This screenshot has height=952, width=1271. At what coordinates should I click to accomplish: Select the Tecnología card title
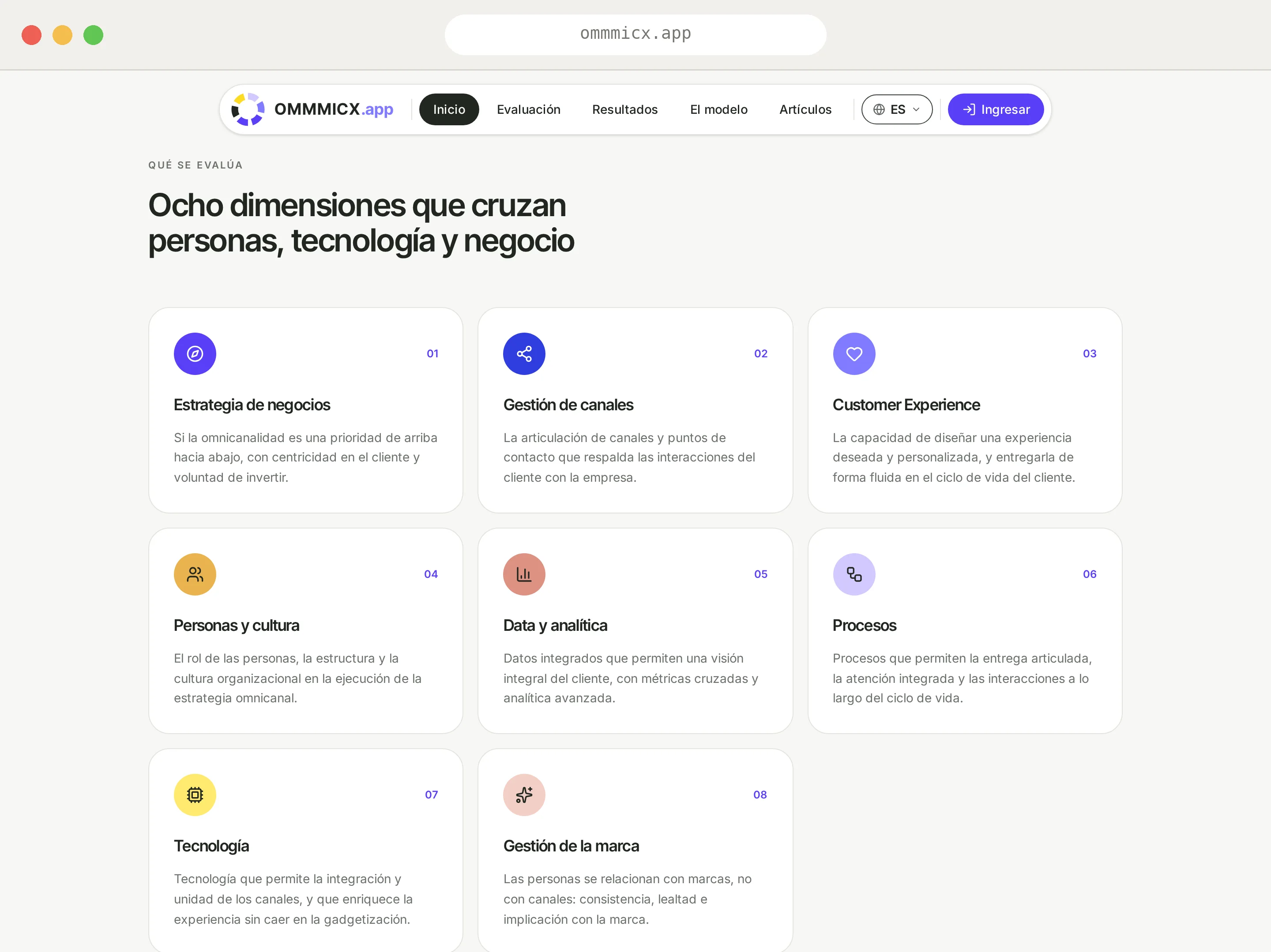[x=211, y=846]
